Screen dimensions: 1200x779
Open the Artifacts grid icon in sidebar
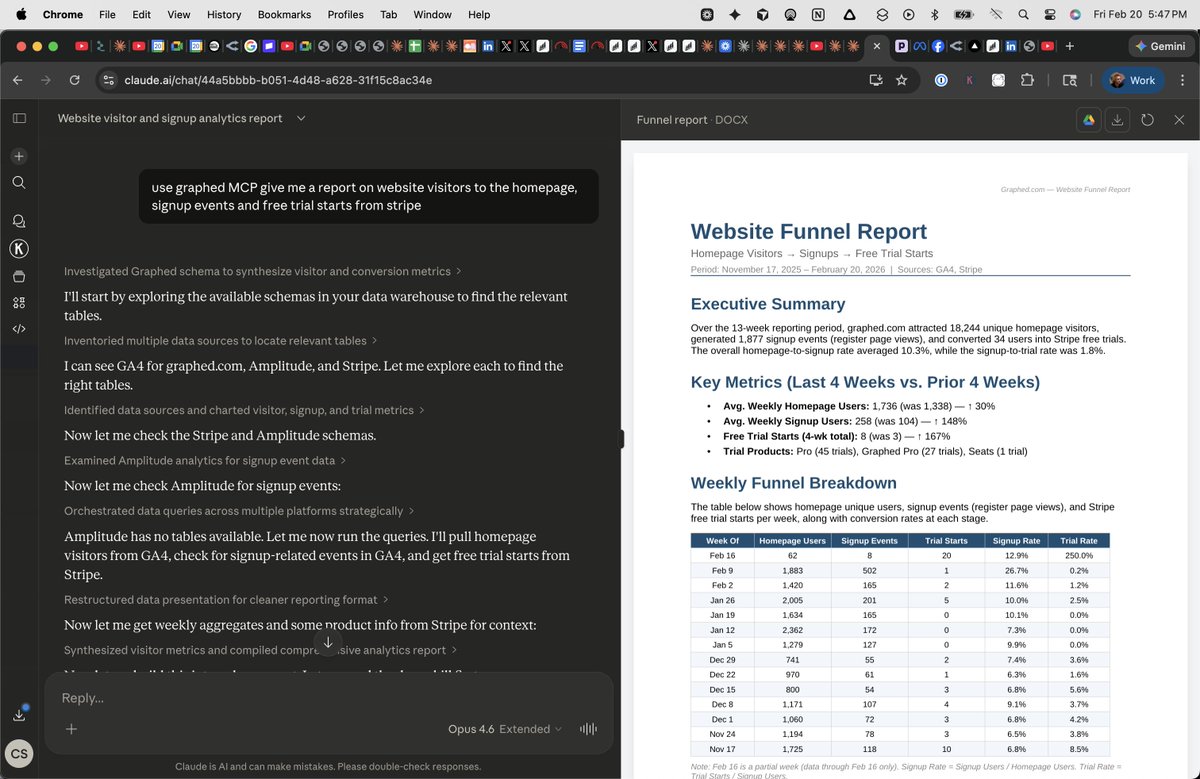19,302
